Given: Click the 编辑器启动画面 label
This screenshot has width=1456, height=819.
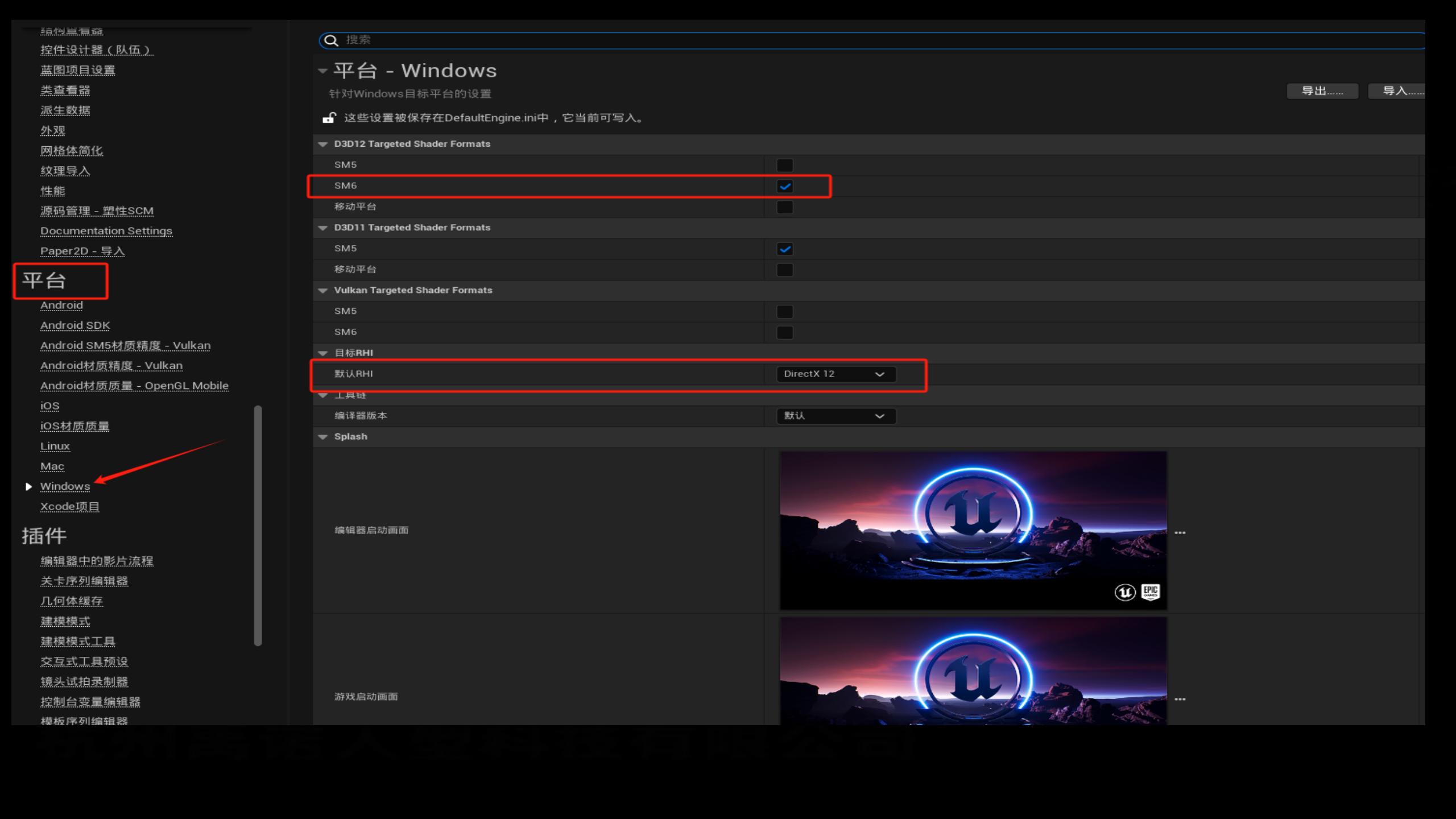Looking at the screenshot, I should click(x=371, y=530).
